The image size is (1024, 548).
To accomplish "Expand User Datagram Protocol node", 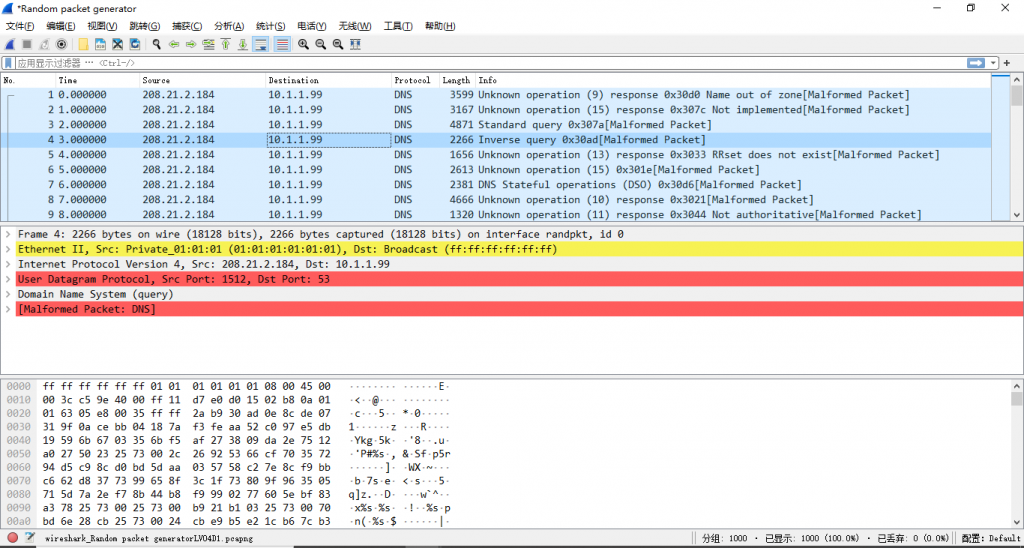I will tap(7, 279).
